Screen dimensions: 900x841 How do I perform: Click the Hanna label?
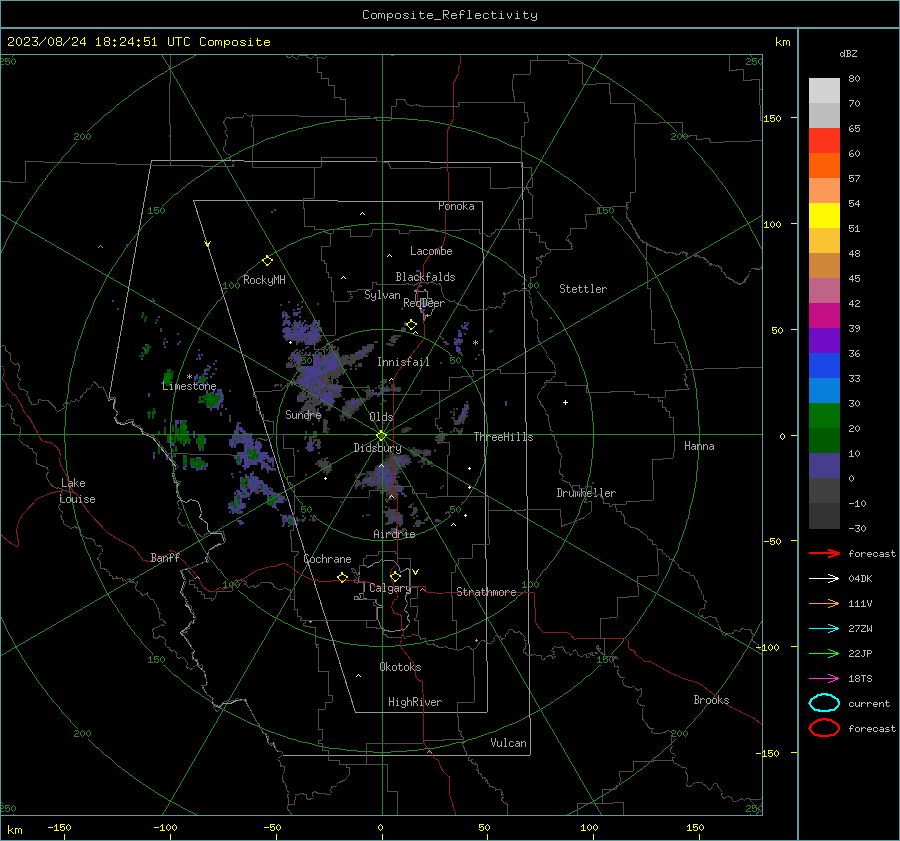[x=699, y=446]
